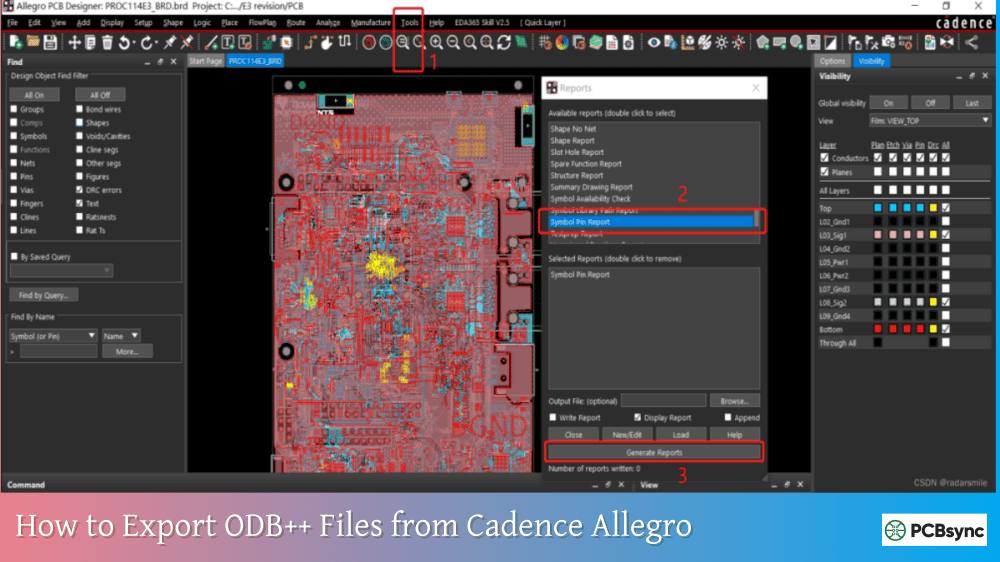Viewport: 1000px width, 562px height.
Task: Click the Generate Reports button
Action: point(654,452)
